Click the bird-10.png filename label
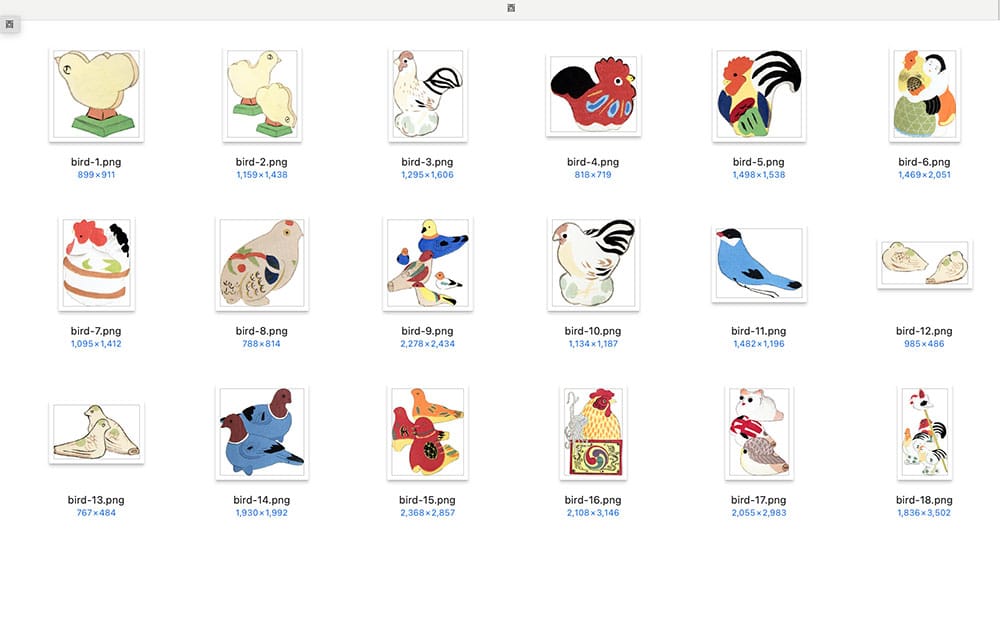This screenshot has height=620, width=1000. [x=593, y=331]
